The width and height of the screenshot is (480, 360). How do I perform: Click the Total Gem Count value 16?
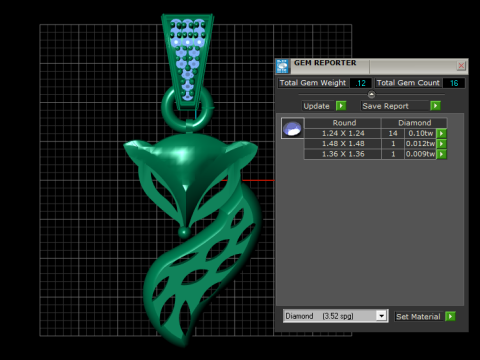coord(454,83)
